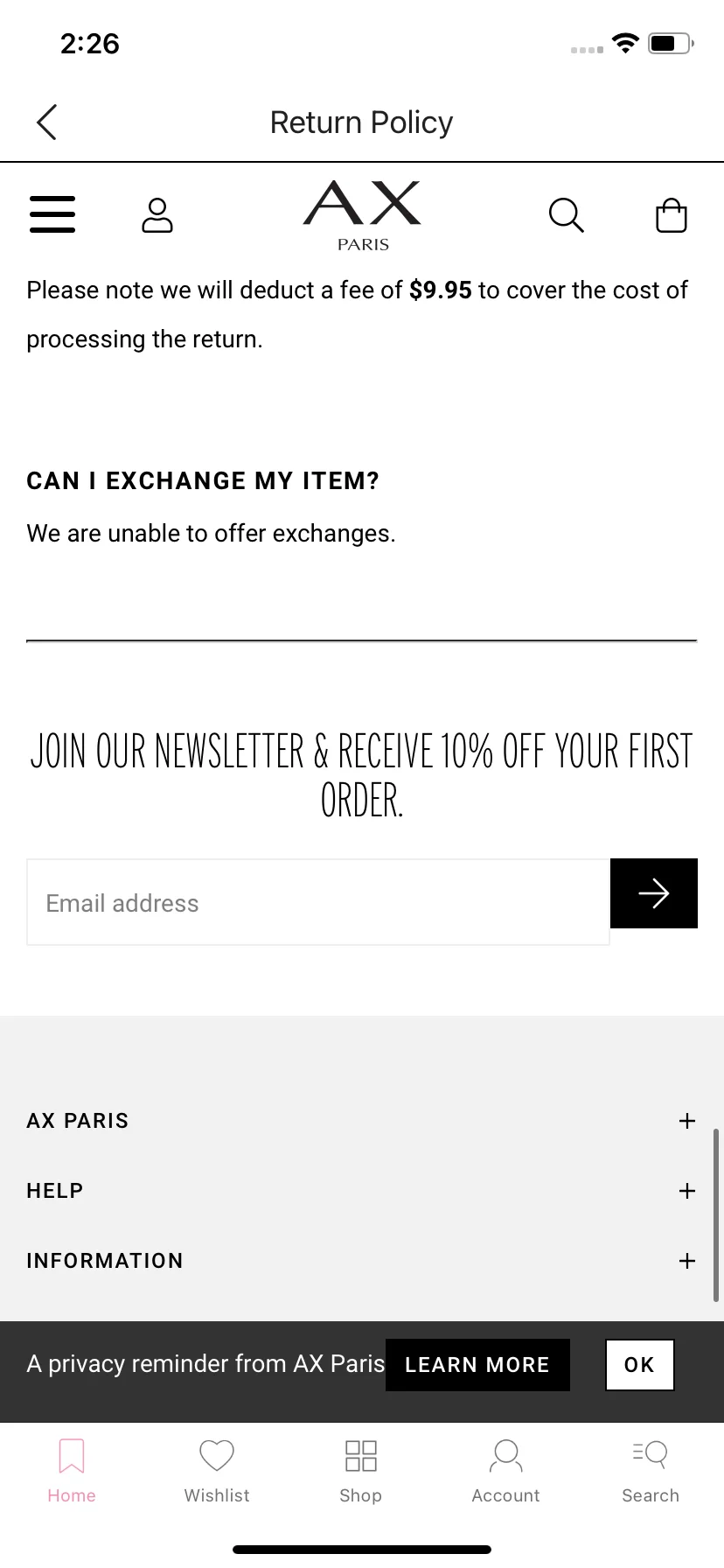Go to the Home tab
The image size is (724, 1568).
point(72,1470)
